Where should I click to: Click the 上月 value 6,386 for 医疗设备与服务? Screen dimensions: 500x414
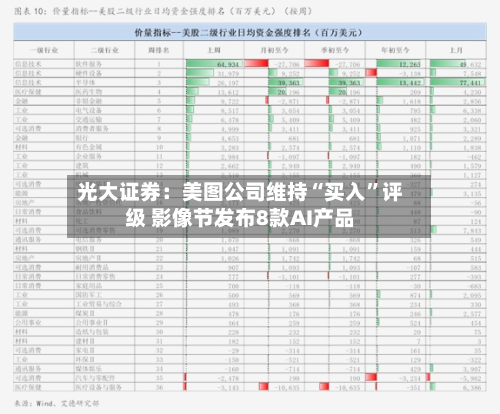(x=472, y=388)
